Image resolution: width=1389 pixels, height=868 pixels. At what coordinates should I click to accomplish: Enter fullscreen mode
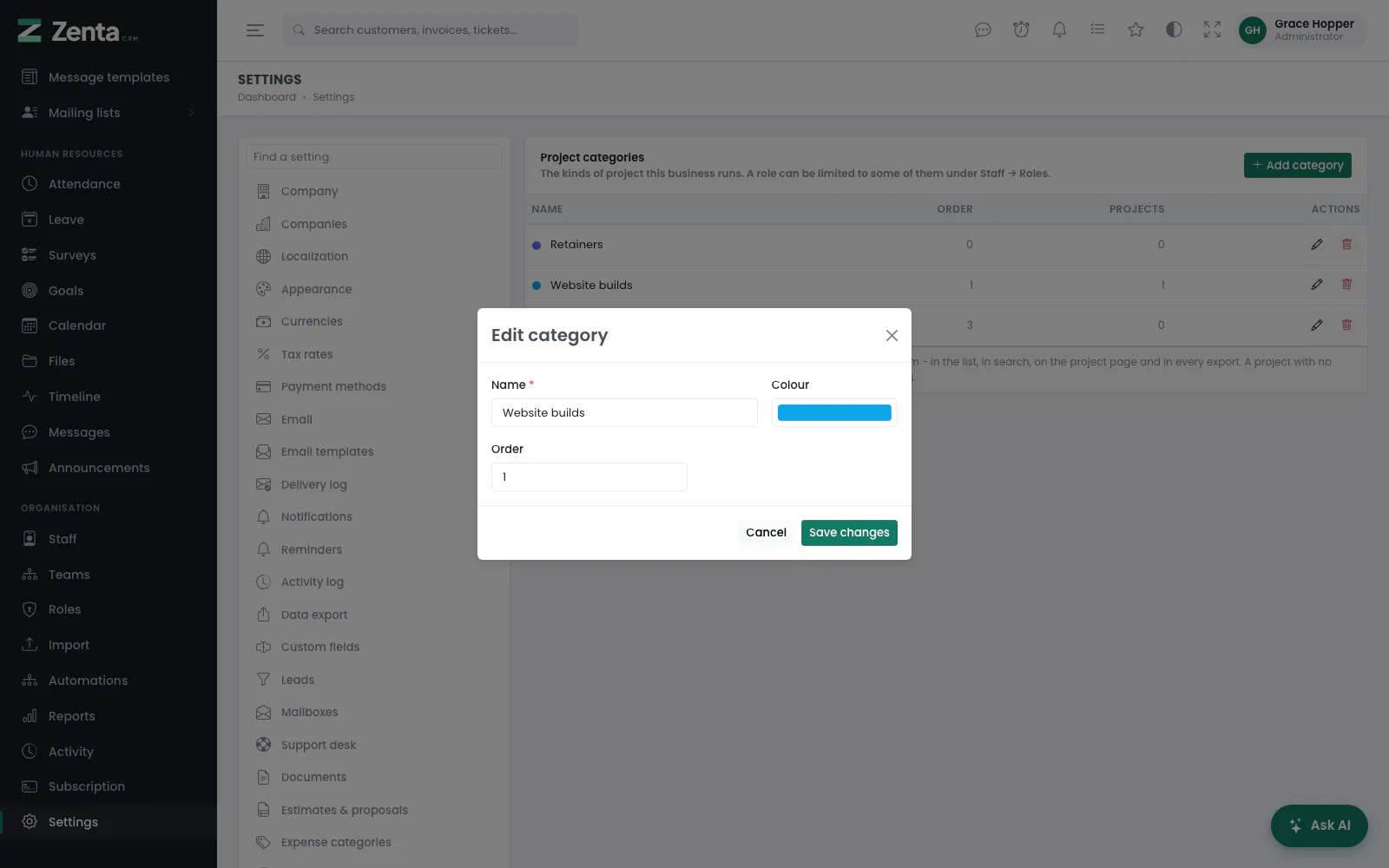coord(1212,30)
